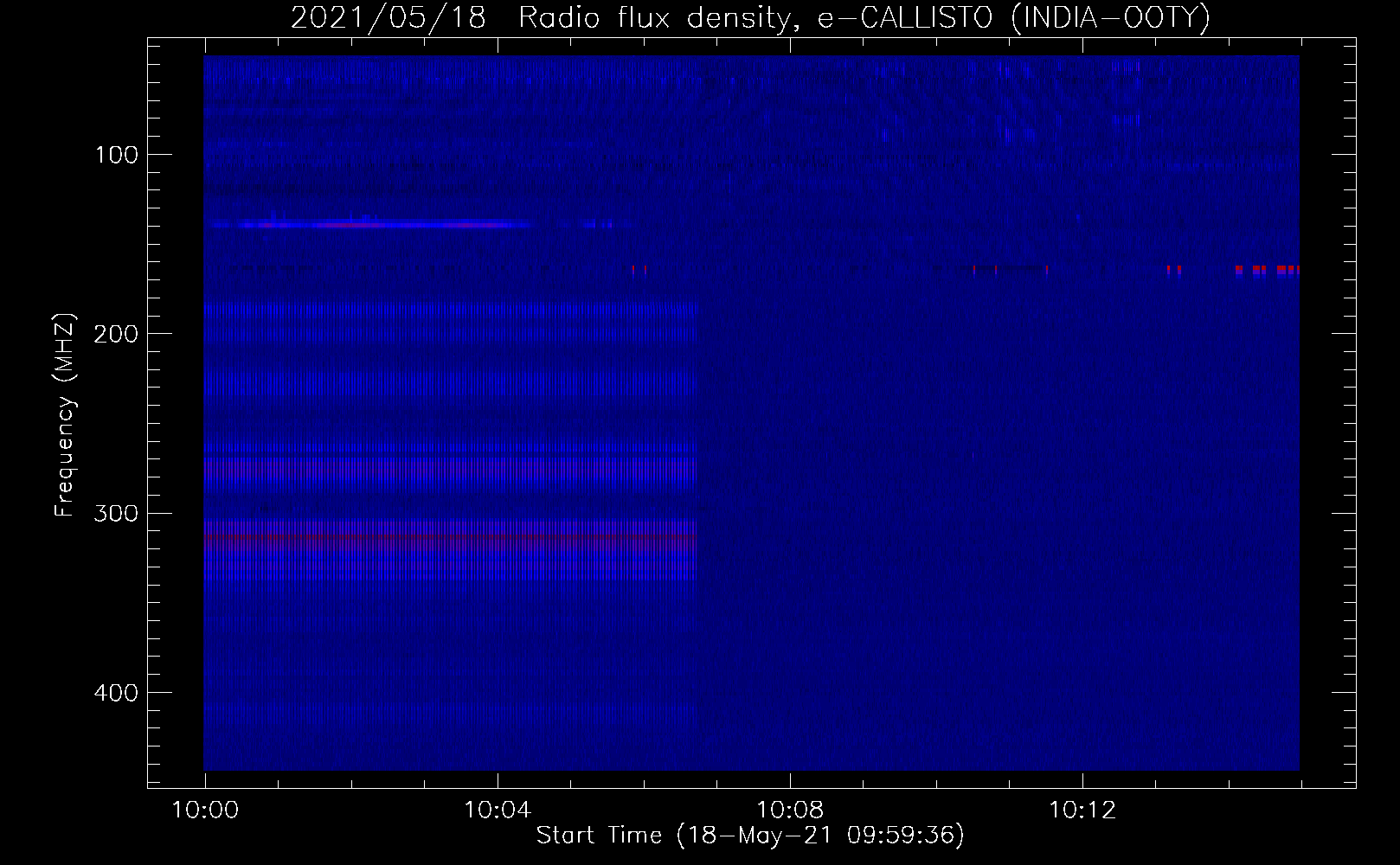The height and width of the screenshot is (865, 1400).
Task: Click the 10:00 time tick label
Action: point(205,811)
